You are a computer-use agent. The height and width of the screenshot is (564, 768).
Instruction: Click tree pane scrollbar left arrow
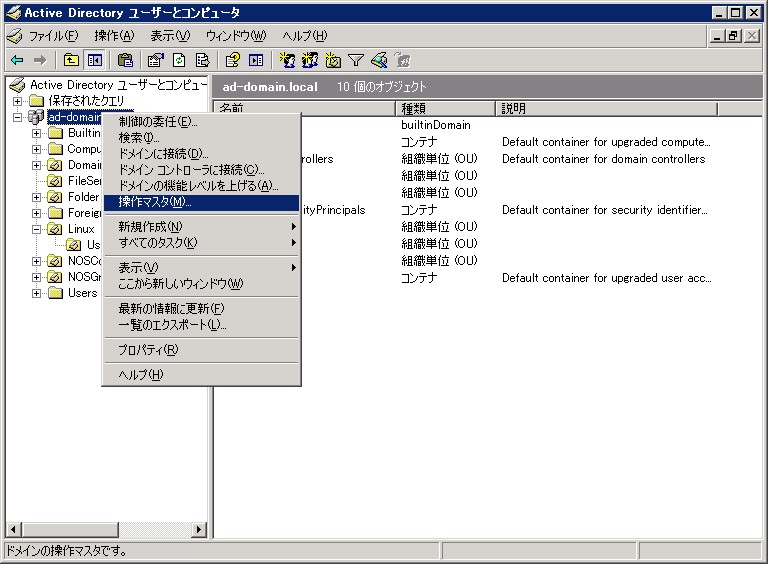(x=14, y=529)
